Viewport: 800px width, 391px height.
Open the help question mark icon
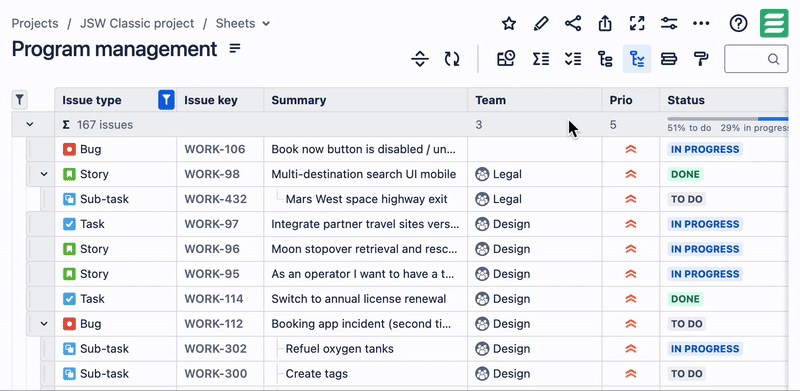(738, 23)
